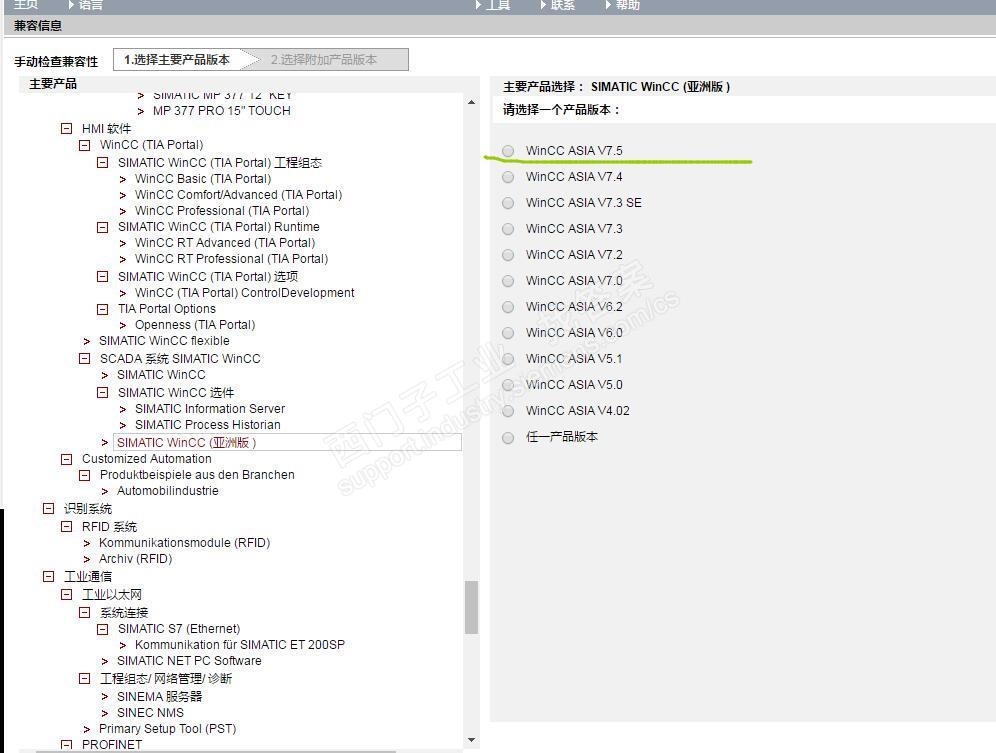This screenshot has height=753, width=996.
Task: Collapse the 工业以太网 node
Action: pos(66,595)
